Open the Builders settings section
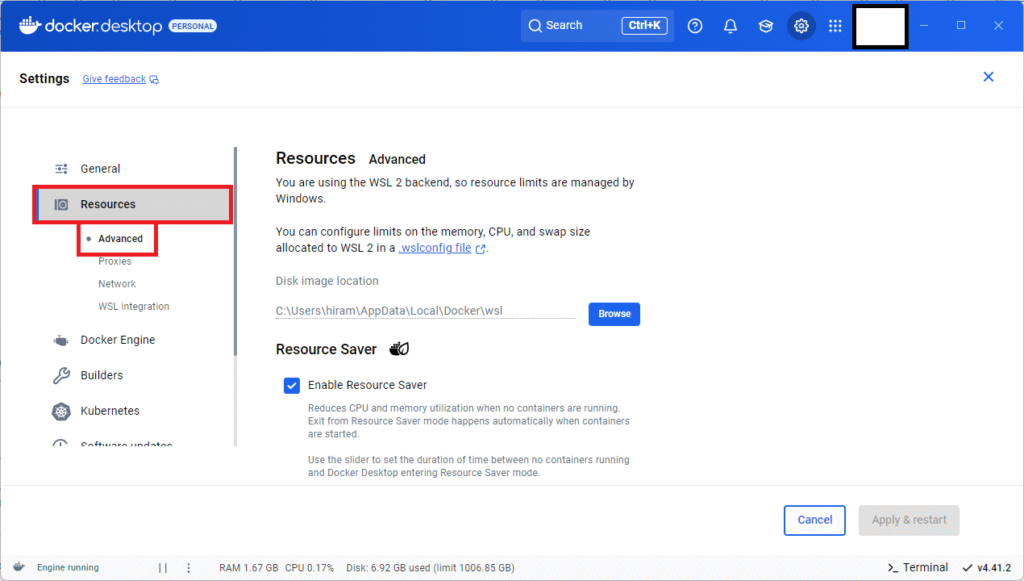 click(101, 375)
